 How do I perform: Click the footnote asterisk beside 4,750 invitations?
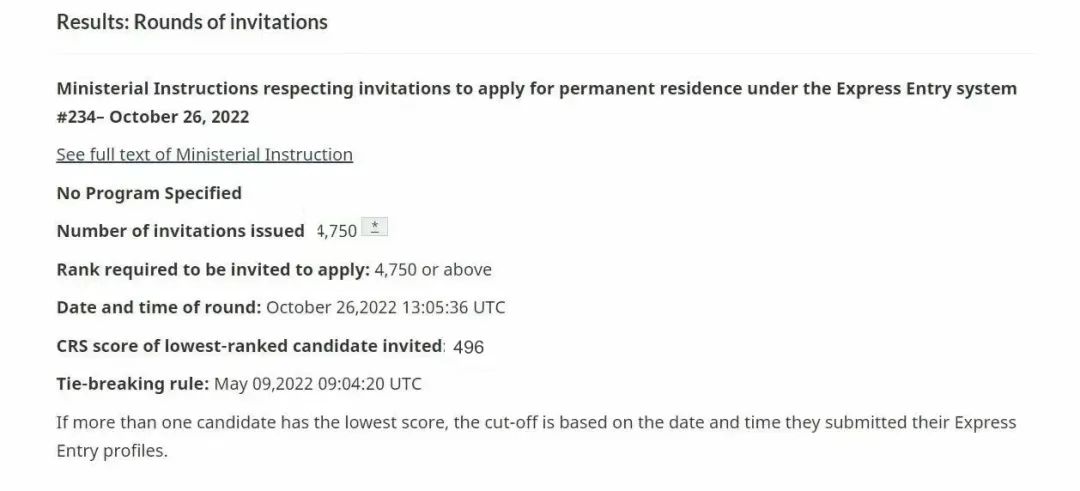(373, 228)
